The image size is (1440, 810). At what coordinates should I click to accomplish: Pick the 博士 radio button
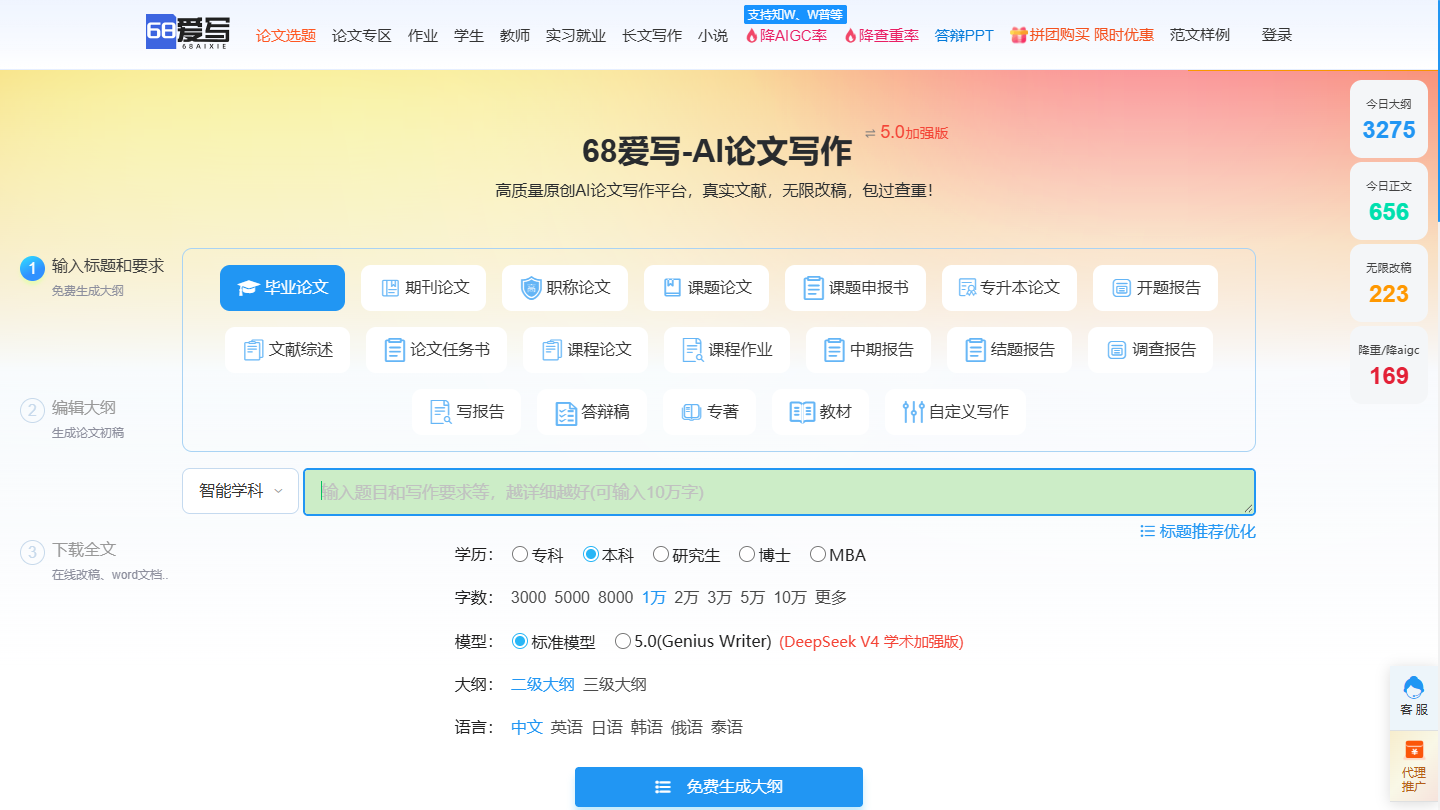click(x=747, y=555)
